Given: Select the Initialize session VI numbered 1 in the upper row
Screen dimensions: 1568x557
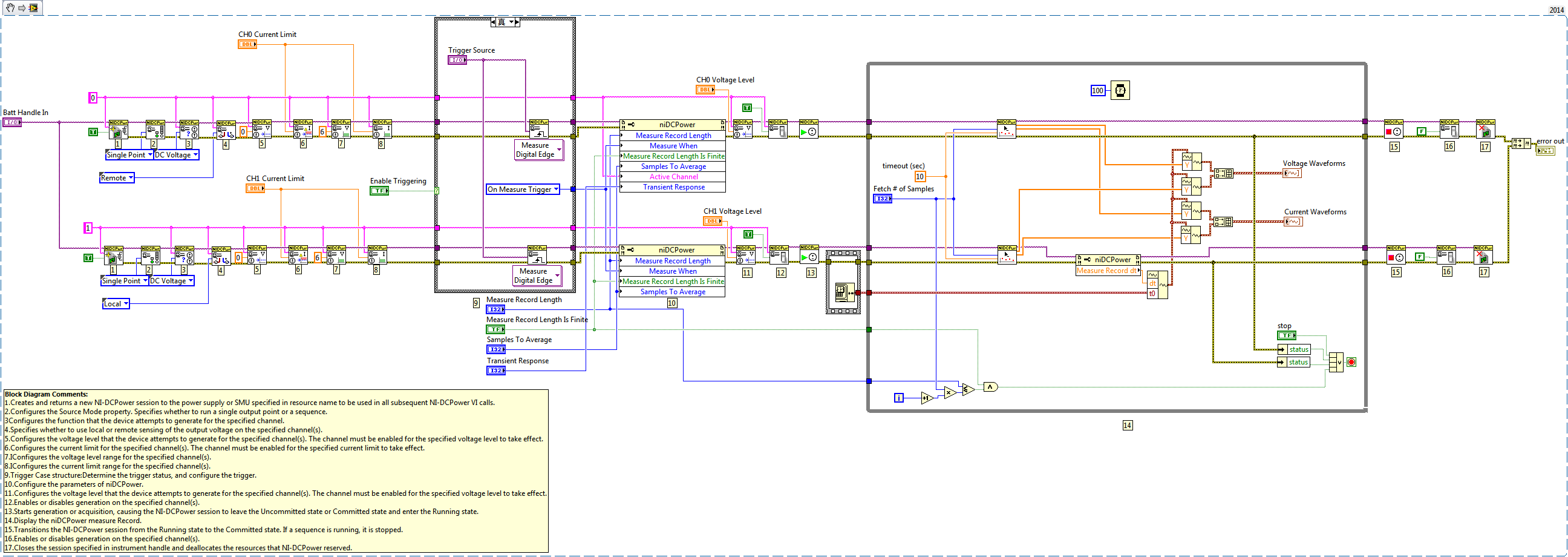Looking at the screenshot, I should [x=119, y=129].
